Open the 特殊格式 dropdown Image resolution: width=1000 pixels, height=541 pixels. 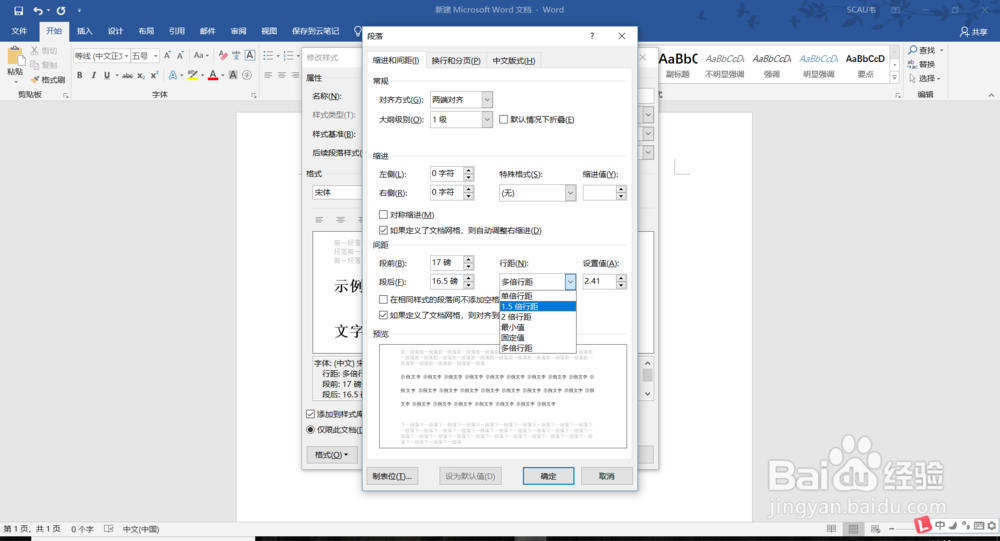[x=570, y=193]
